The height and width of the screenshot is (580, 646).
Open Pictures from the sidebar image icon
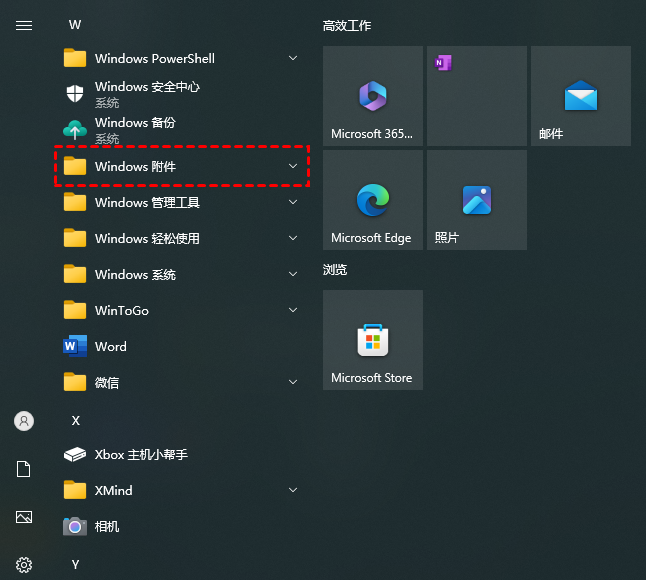24,517
